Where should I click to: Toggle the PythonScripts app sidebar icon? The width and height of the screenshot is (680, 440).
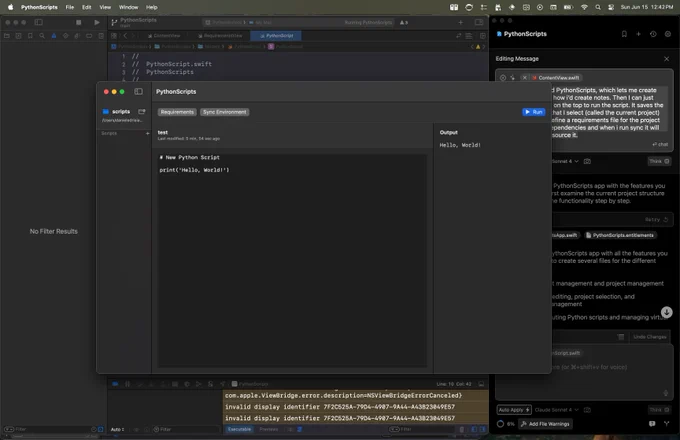click(138, 91)
